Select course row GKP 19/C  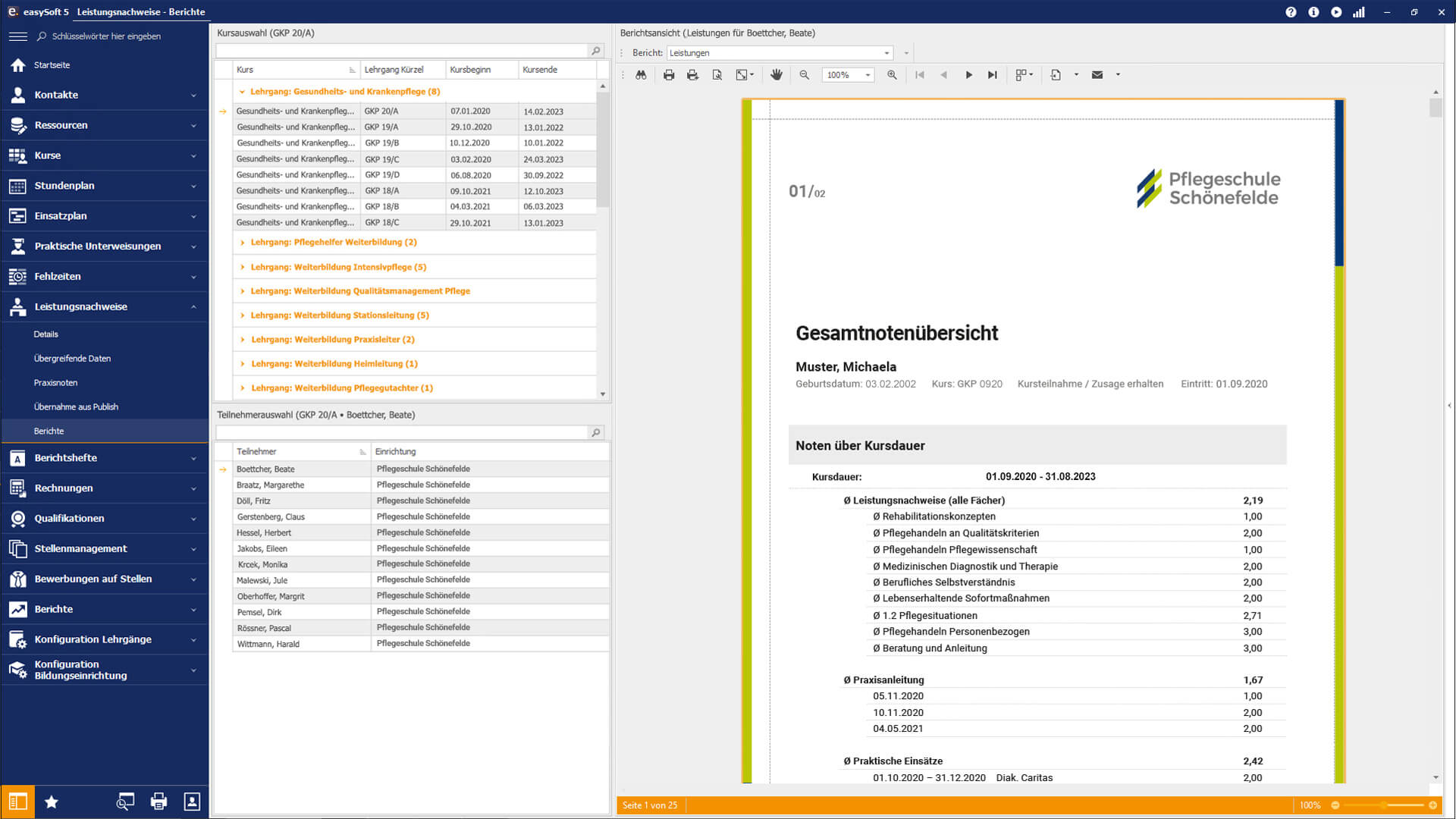[x=381, y=159]
